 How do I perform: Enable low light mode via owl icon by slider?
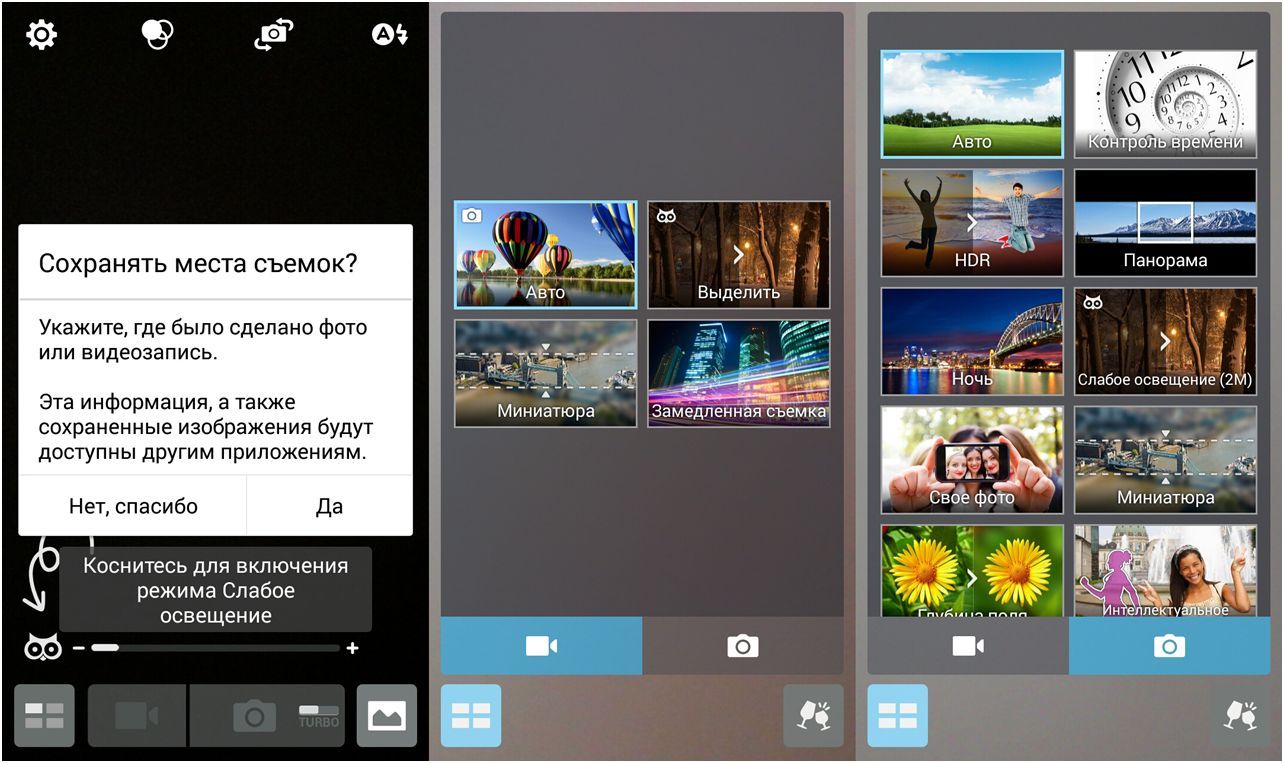[42, 648]
